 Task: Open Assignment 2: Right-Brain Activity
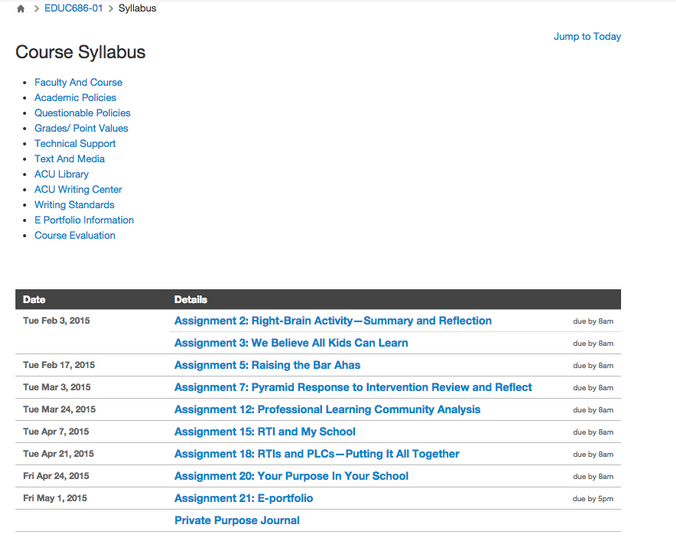(x=333, y=321)
